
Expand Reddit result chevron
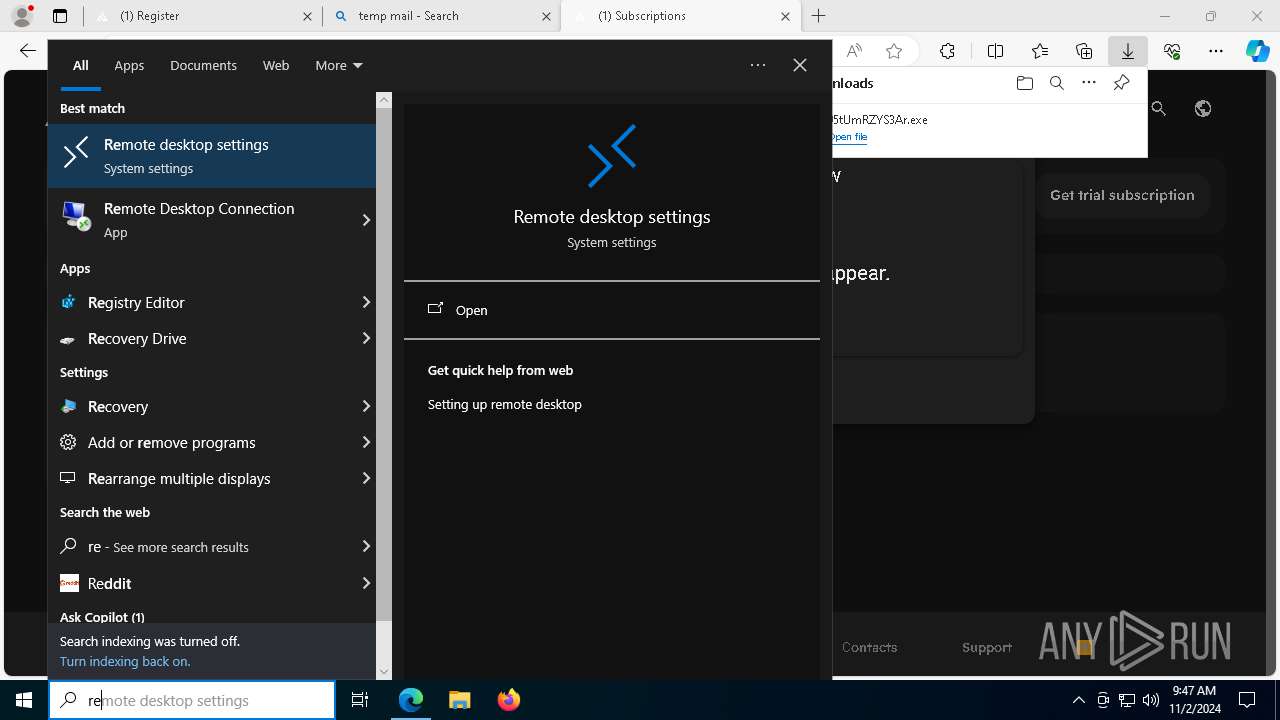click(365, 583)
